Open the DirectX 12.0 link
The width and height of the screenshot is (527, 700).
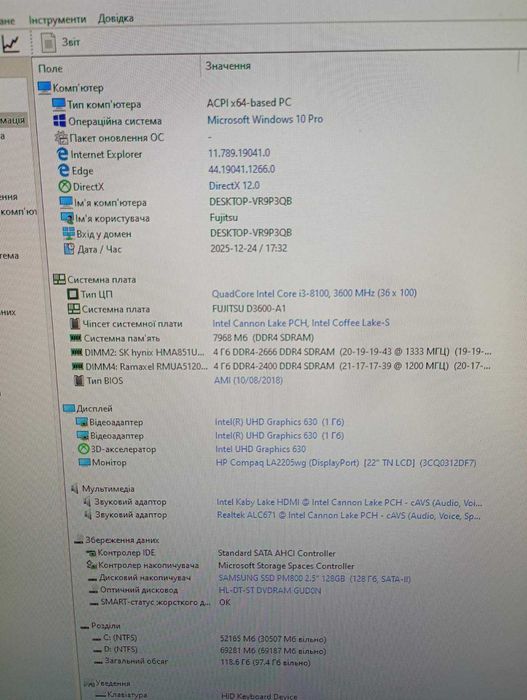234,186
